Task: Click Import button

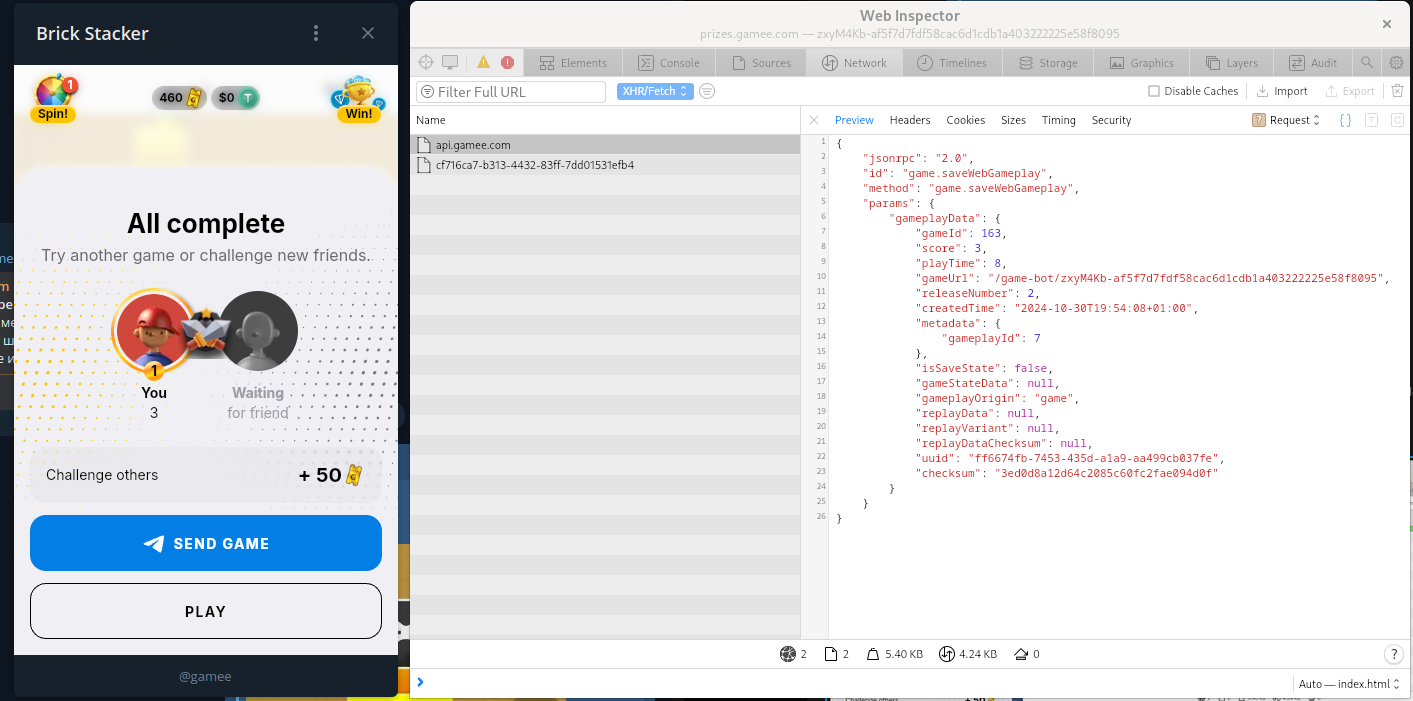Action: coord(1282,91)
